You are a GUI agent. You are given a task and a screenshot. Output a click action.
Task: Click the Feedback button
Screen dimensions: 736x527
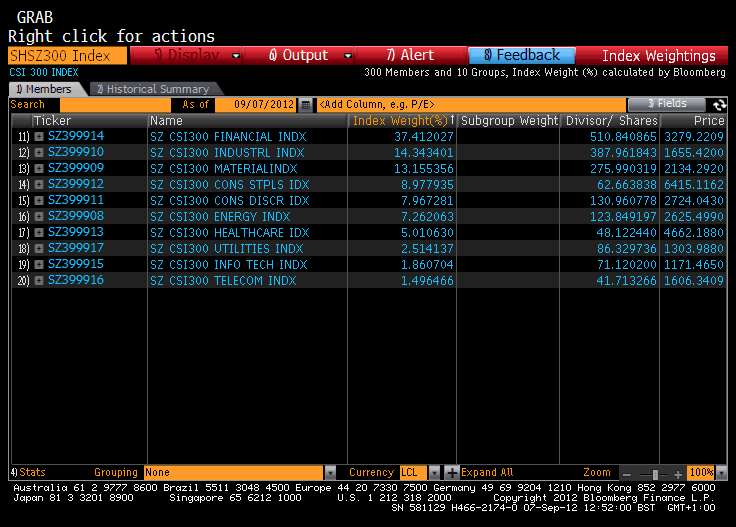[521, 56]
